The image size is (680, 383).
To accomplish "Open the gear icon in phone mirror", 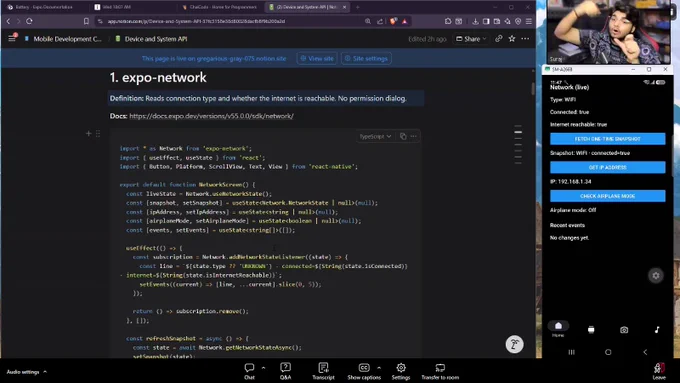I will pyautogui.click(x=656, y=275).
